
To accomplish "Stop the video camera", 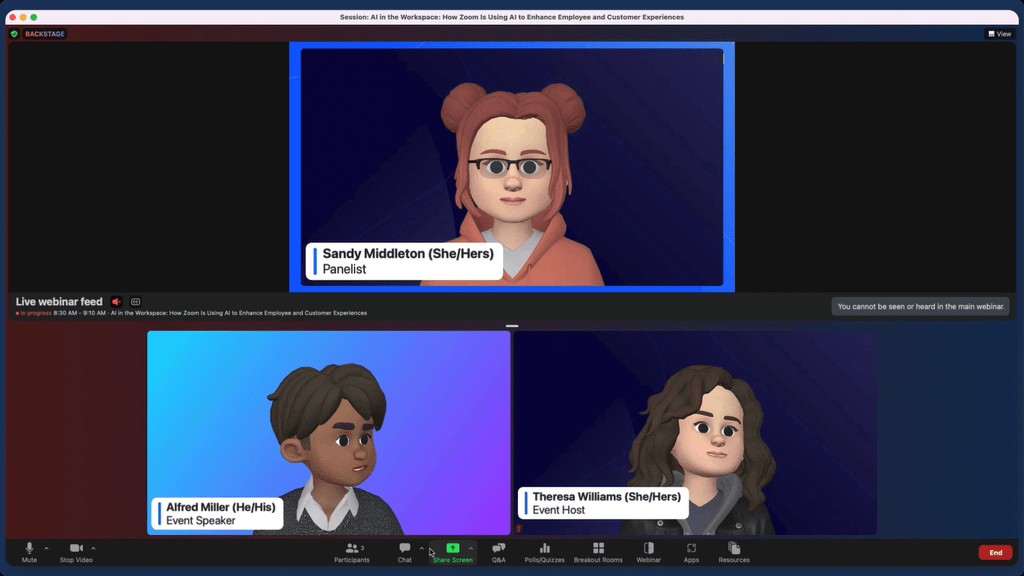I will [x=76, y=552].
